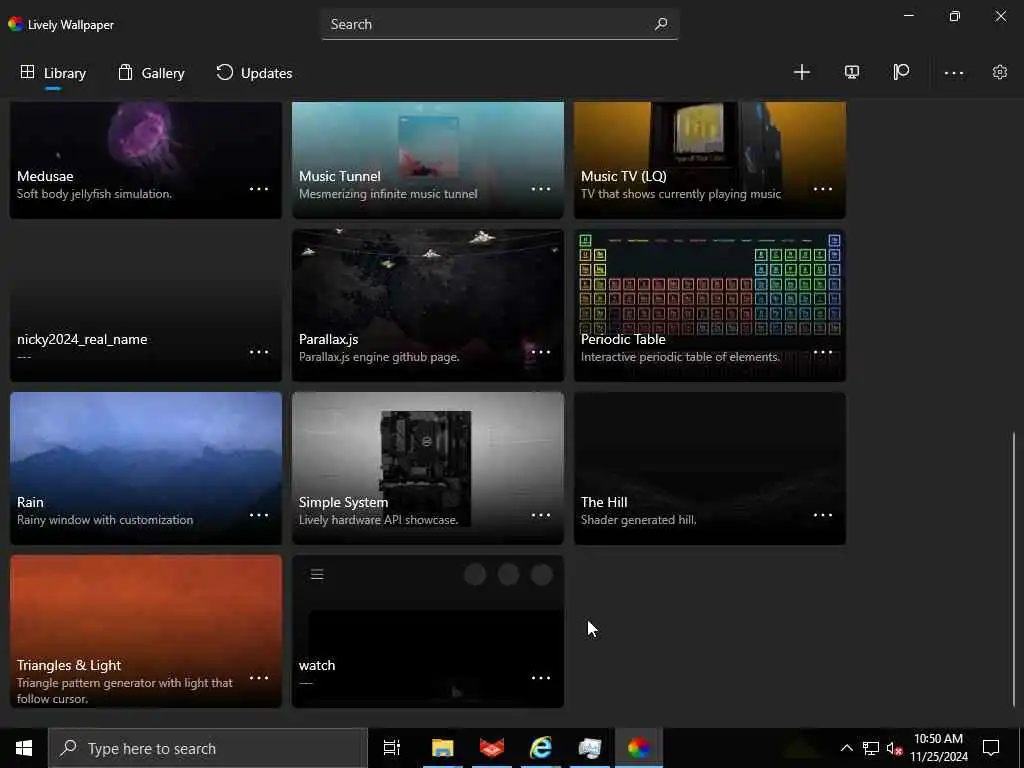Click the library vertical scrollbar thumb
The width and height of the screenshot is (1024, 768).
tap(1014, 571)
